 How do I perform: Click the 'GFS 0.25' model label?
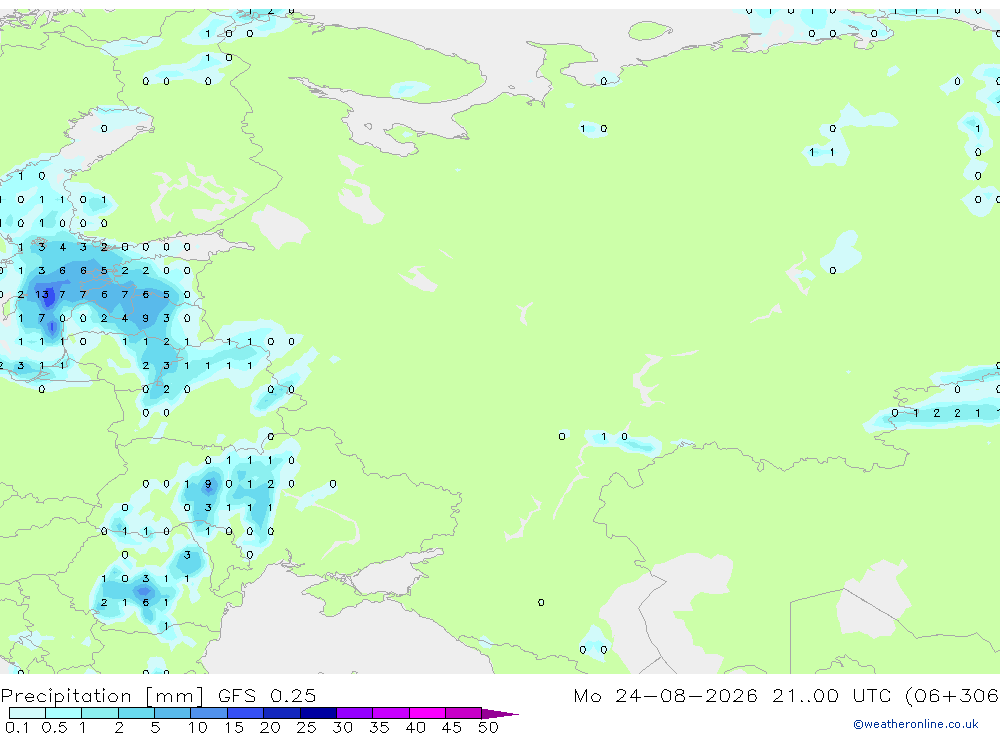[267, 695]
